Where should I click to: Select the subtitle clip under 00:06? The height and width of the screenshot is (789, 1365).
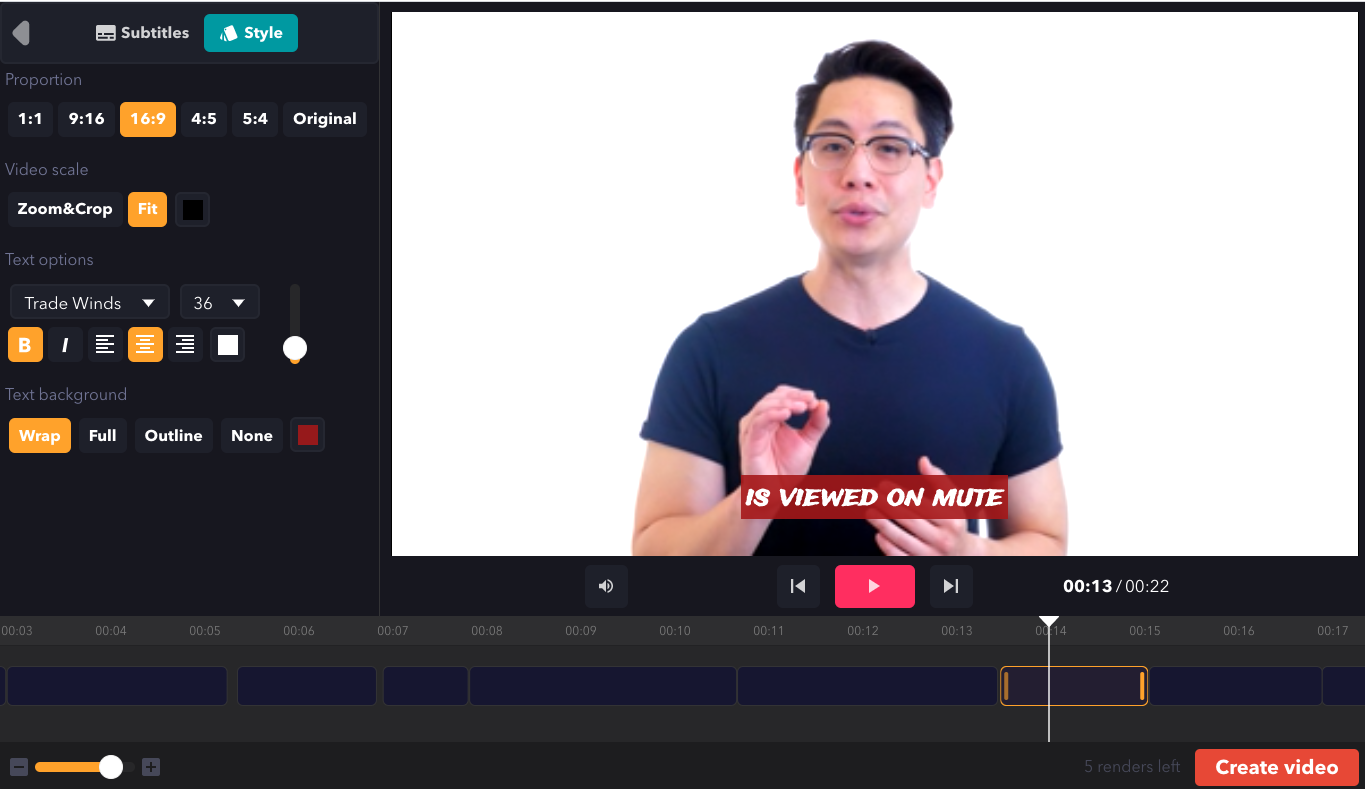point(307,686)
